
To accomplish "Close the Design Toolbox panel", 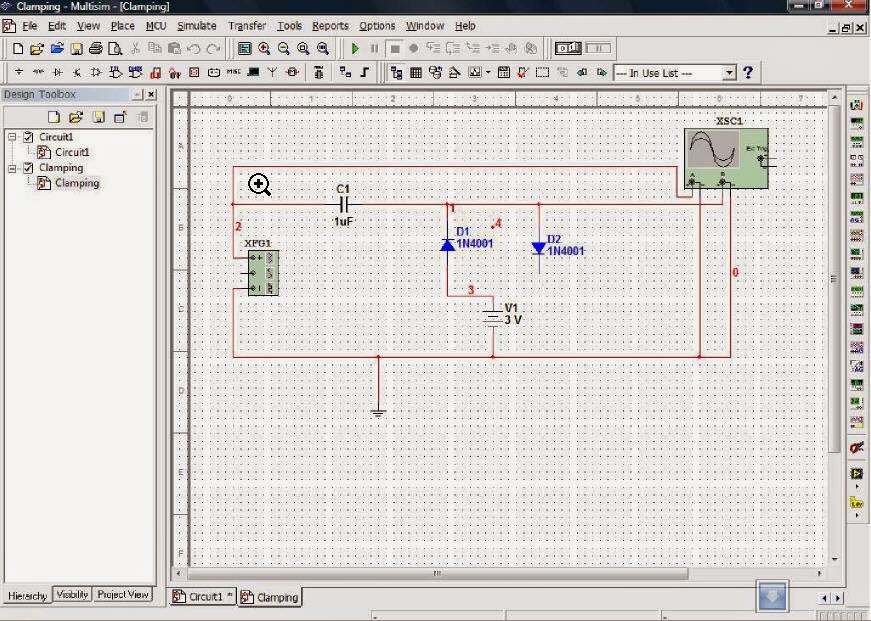I will 151,94.
